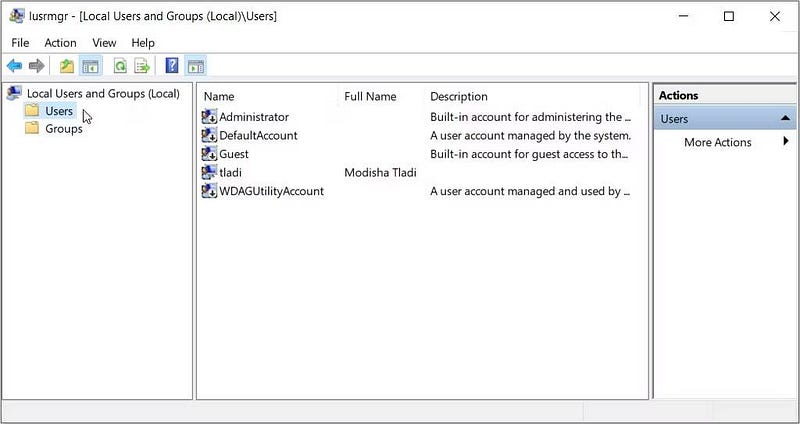Viewport: 800px width, 424px height.
Task: Click the Export List toolbar icon
Action: pos(142,66)
